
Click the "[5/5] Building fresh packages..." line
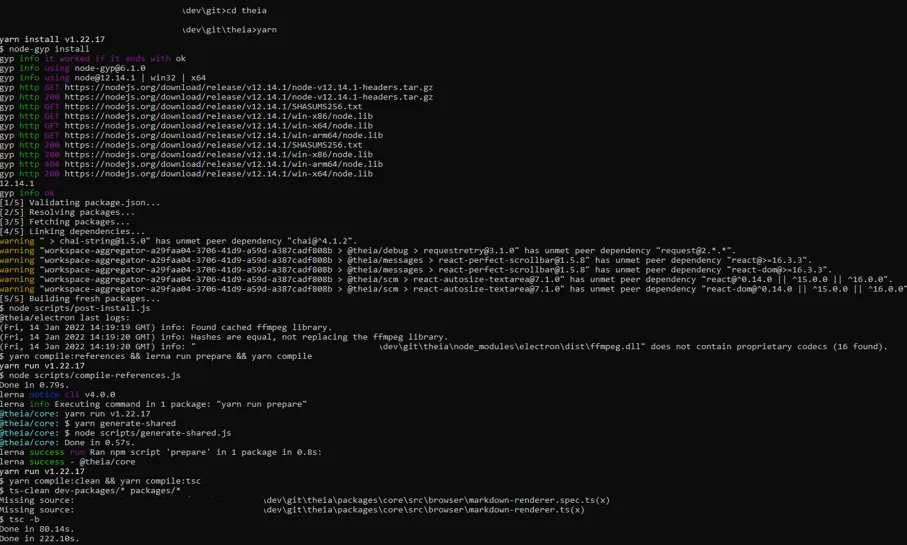(x=80, y=298)
